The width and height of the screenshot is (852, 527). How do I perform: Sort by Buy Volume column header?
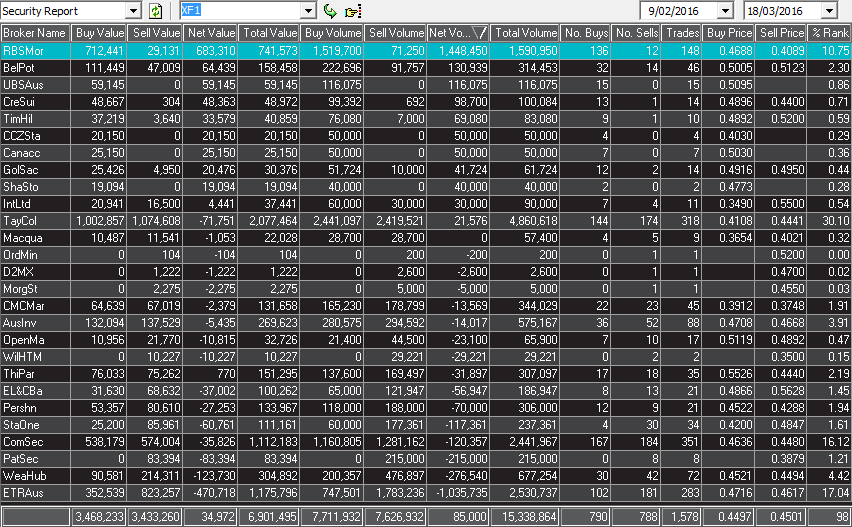coord(332,33)
